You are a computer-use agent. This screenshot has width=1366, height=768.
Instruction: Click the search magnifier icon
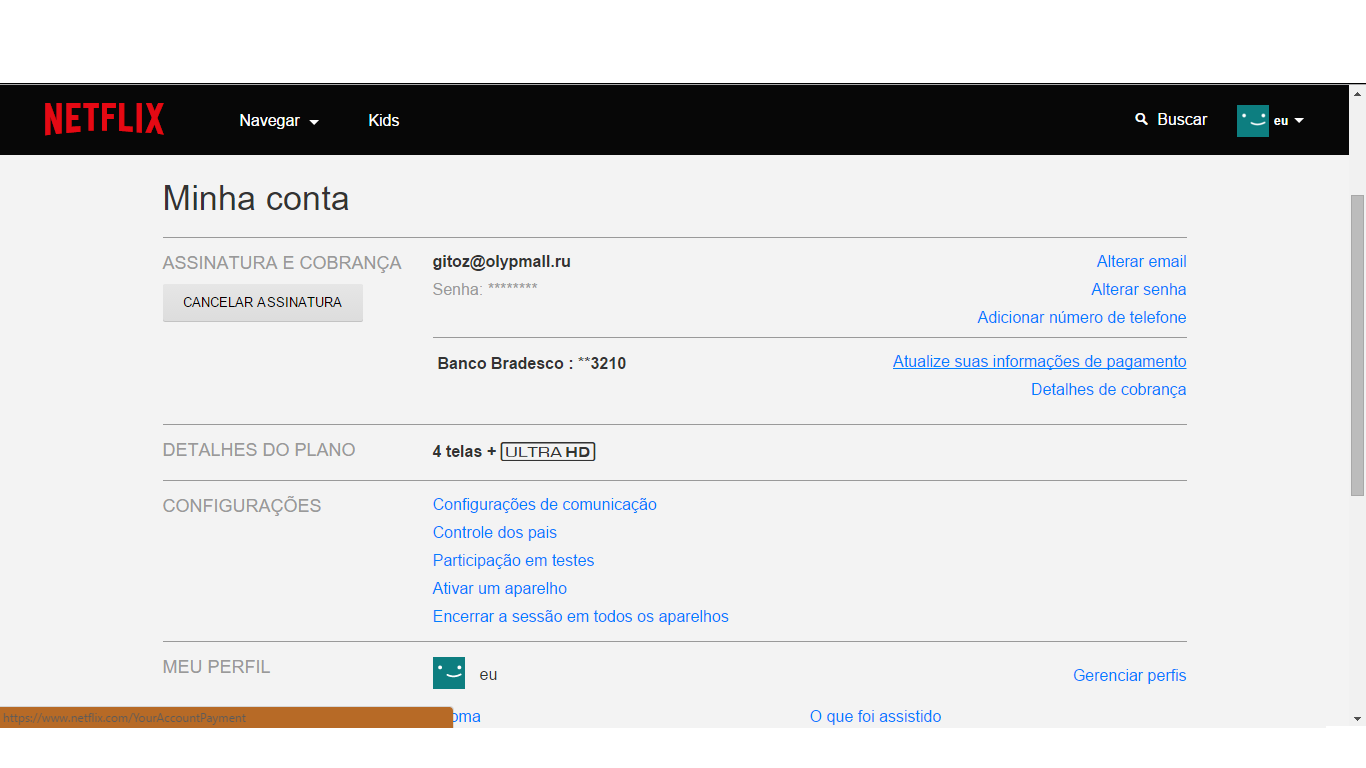(x=1142, y=119)
